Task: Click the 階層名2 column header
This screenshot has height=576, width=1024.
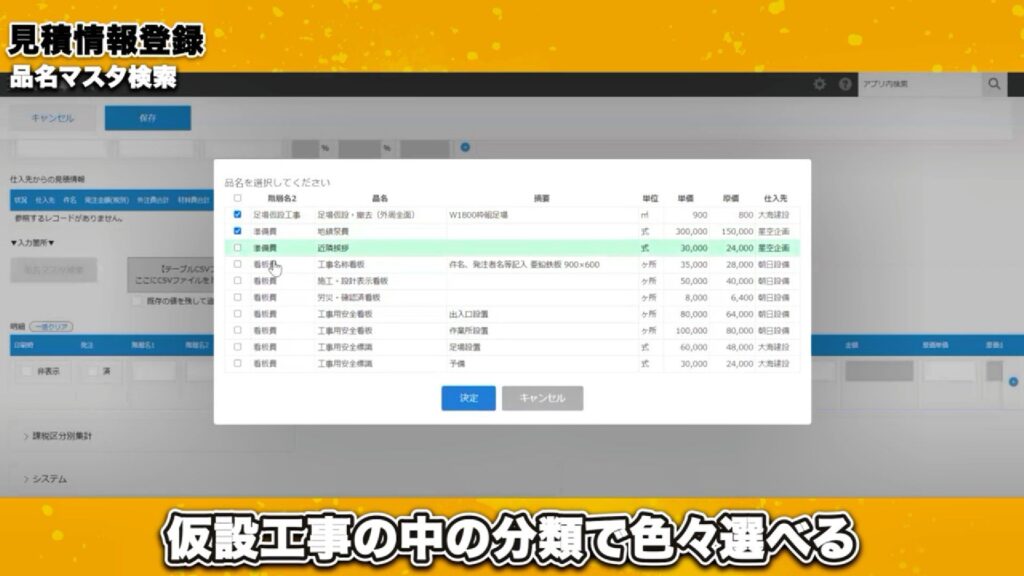Action: point(281,199)
